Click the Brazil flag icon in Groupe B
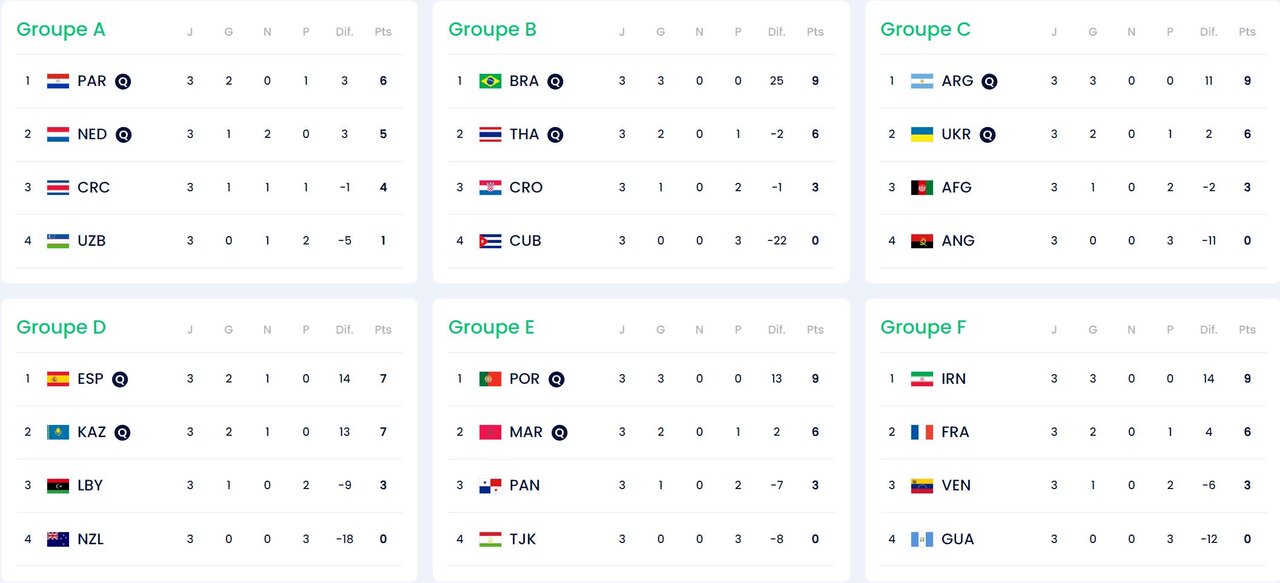This screenshot has width=1280, height=583. pos(490,81)
